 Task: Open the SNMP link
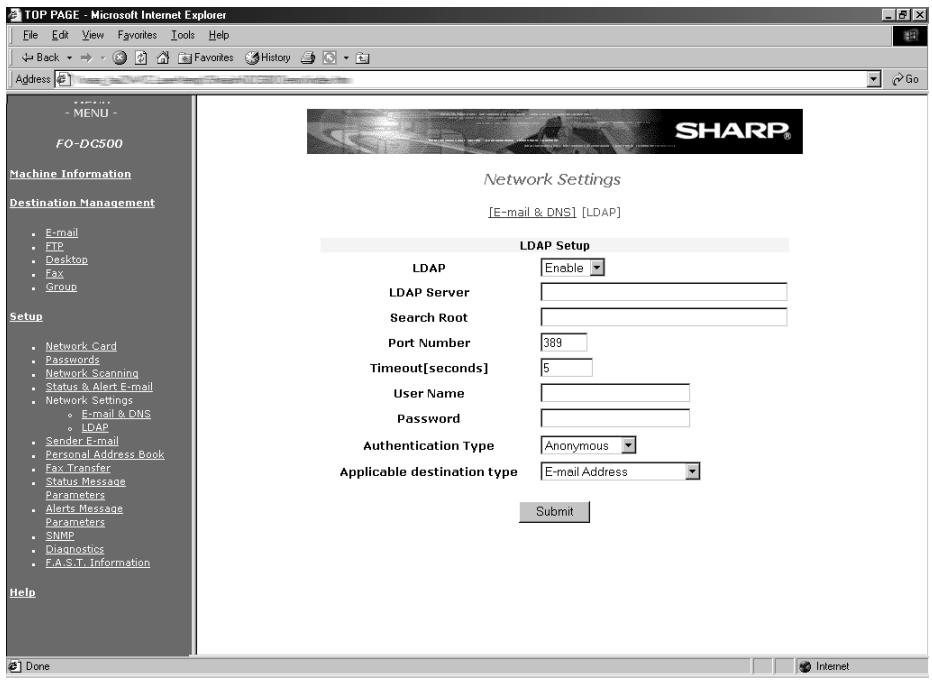click(x=59, y=536)
